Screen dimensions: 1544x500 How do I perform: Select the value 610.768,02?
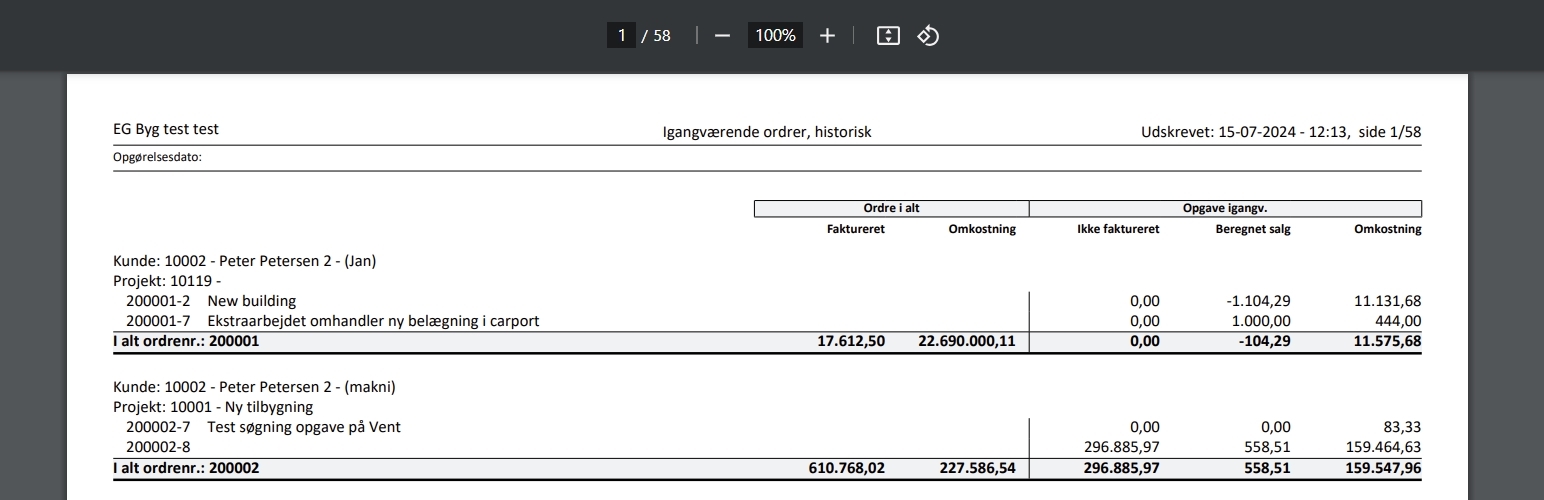click(x=845, y=467)
